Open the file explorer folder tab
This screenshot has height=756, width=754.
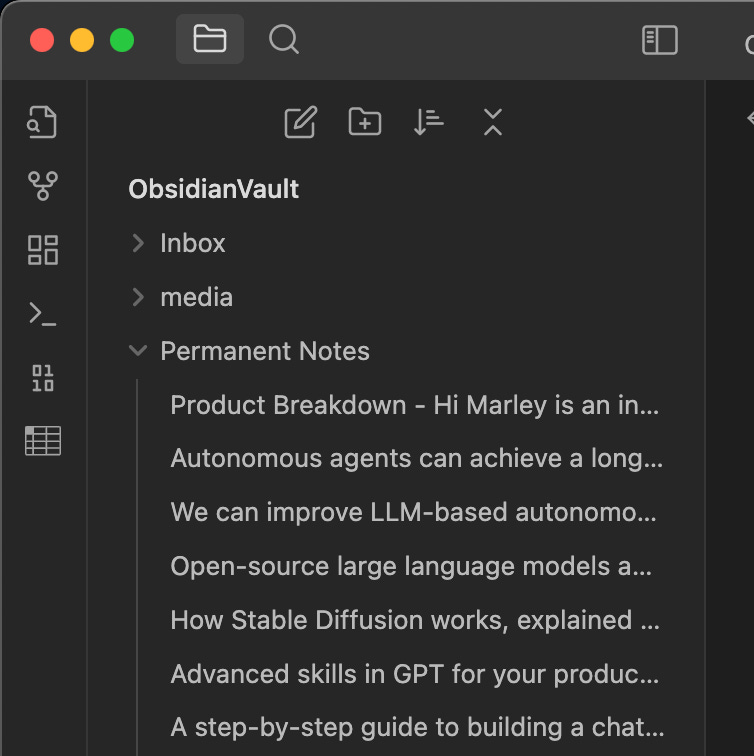point(210,39)
